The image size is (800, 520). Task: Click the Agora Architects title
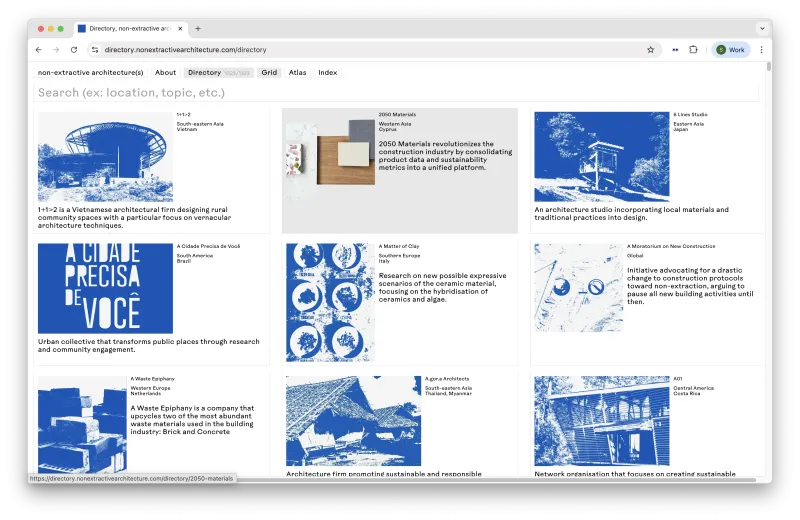447,379
